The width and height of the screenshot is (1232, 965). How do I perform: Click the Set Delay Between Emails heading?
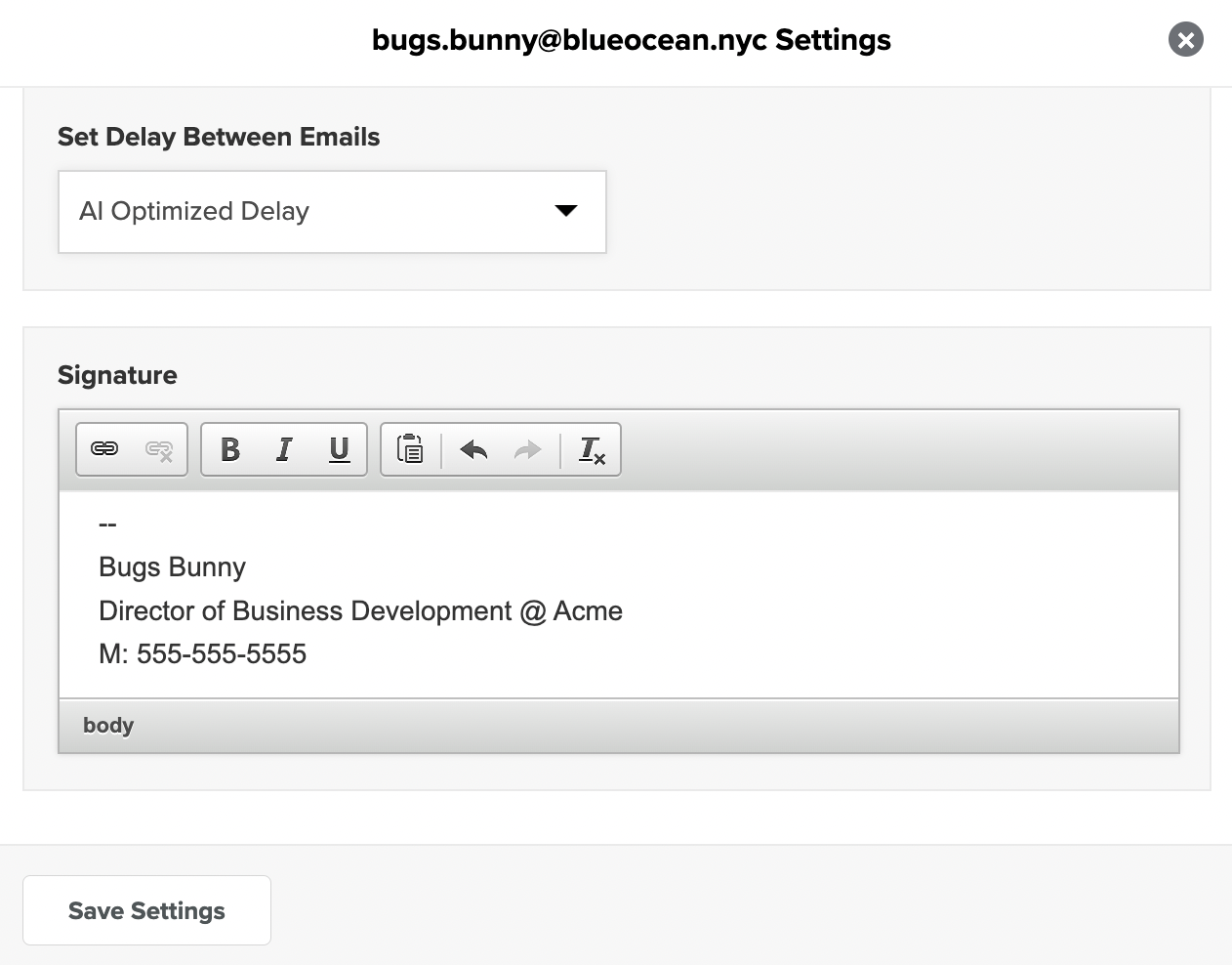(219, 137)
